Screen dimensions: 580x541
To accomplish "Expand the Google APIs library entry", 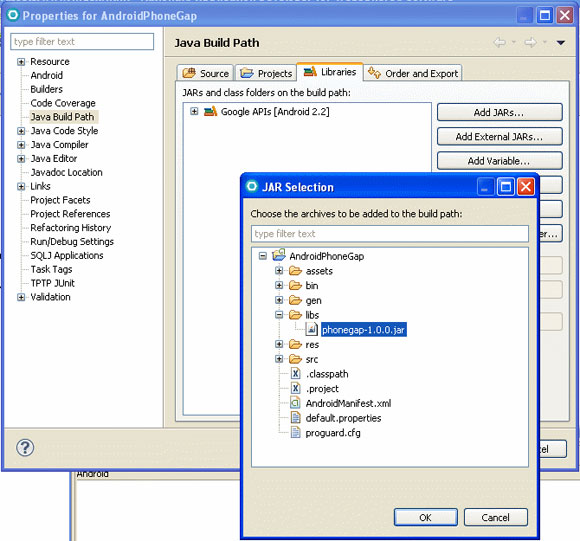I will coord(194,111).
